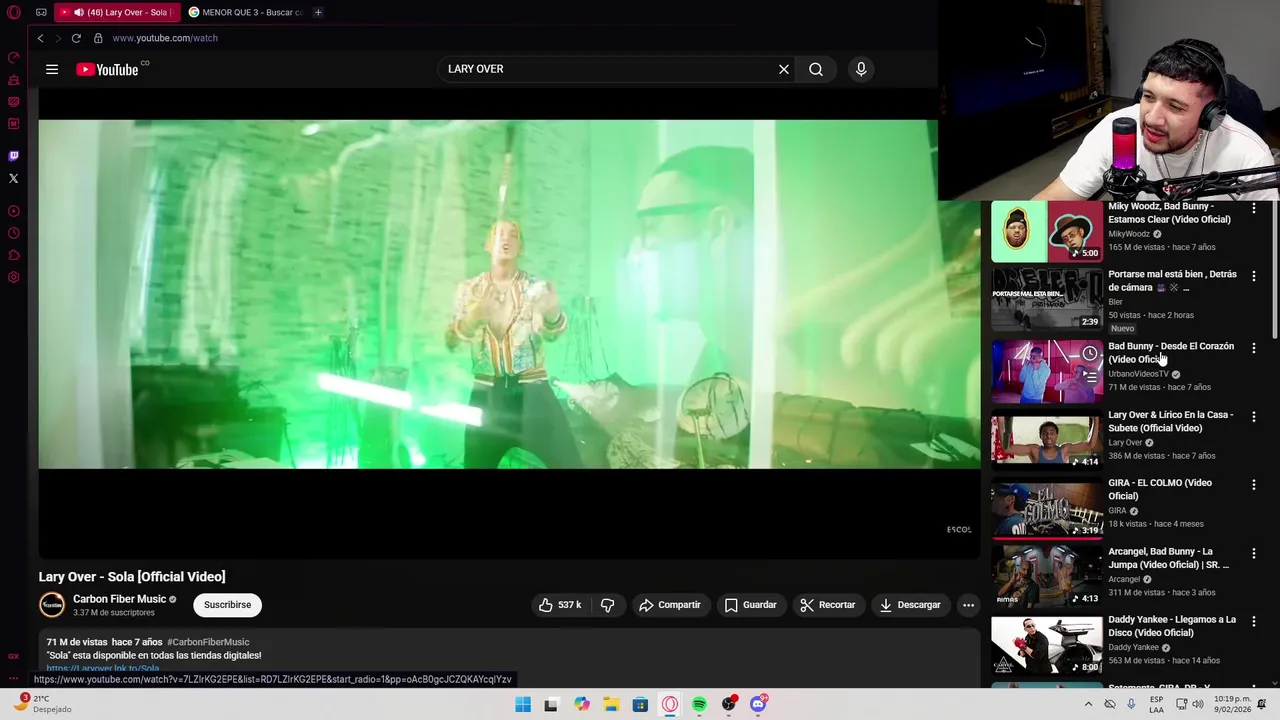Viewport: 1280px width, 720px height.
Task: Open the video title Bad Bunny - Desde El Corazón
Action: 1171,353
